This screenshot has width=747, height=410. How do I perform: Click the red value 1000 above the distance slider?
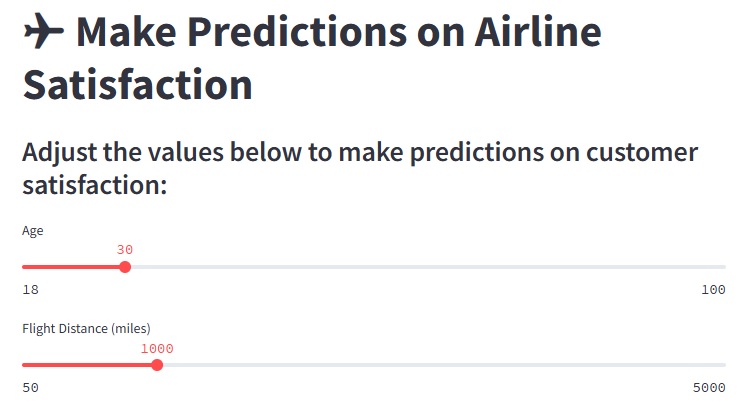tap(157, 348)
